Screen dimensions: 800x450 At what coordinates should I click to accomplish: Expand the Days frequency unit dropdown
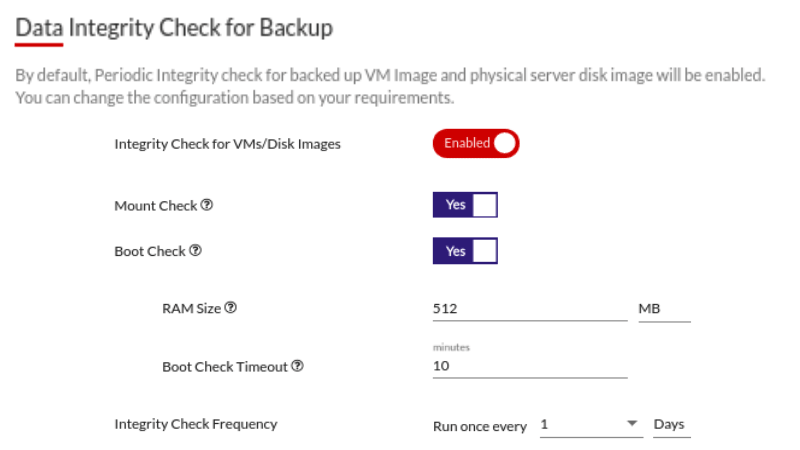tap(671, 425)
